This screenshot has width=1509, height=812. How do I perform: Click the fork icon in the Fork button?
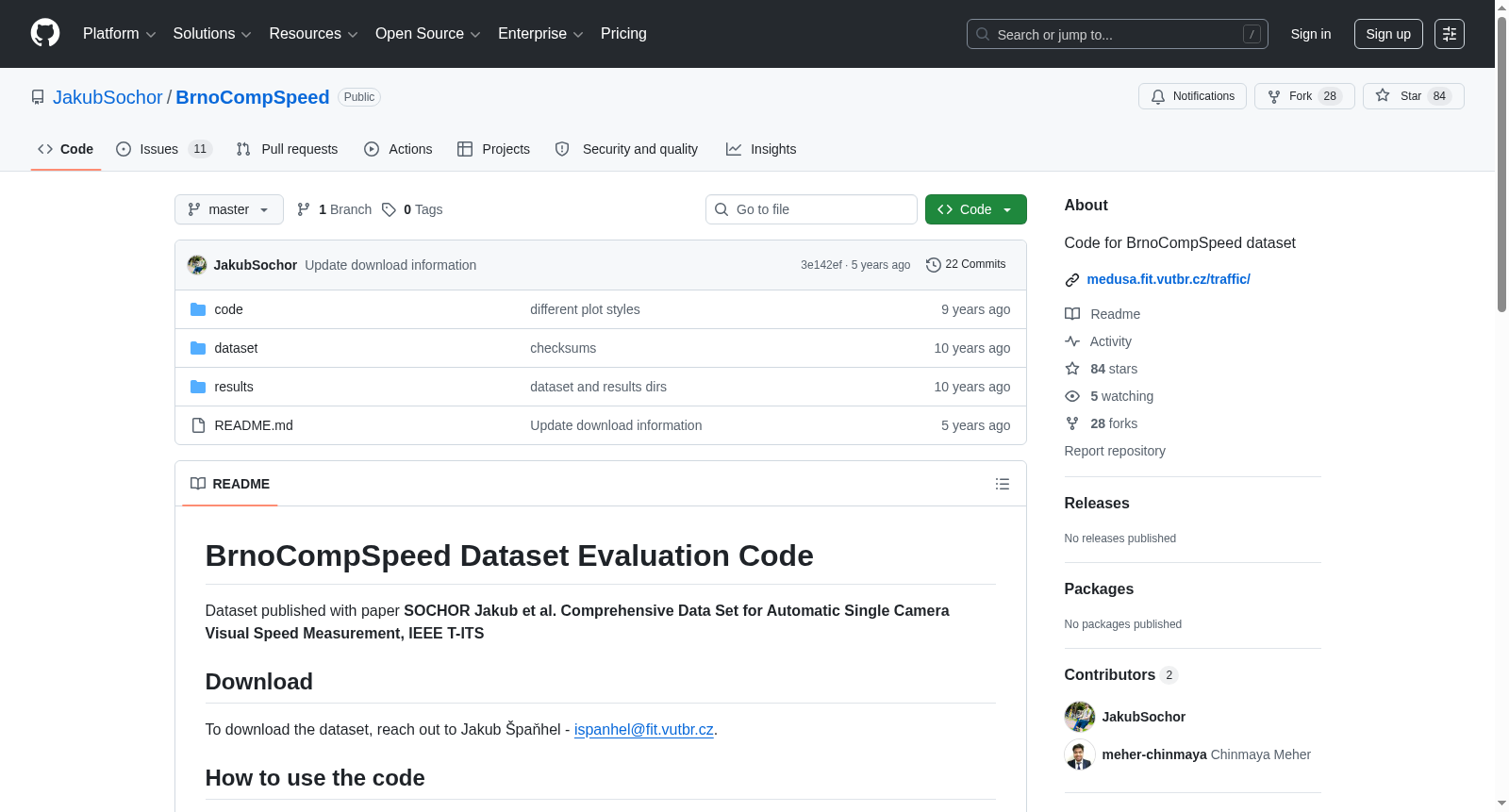tap(1274, 96)
